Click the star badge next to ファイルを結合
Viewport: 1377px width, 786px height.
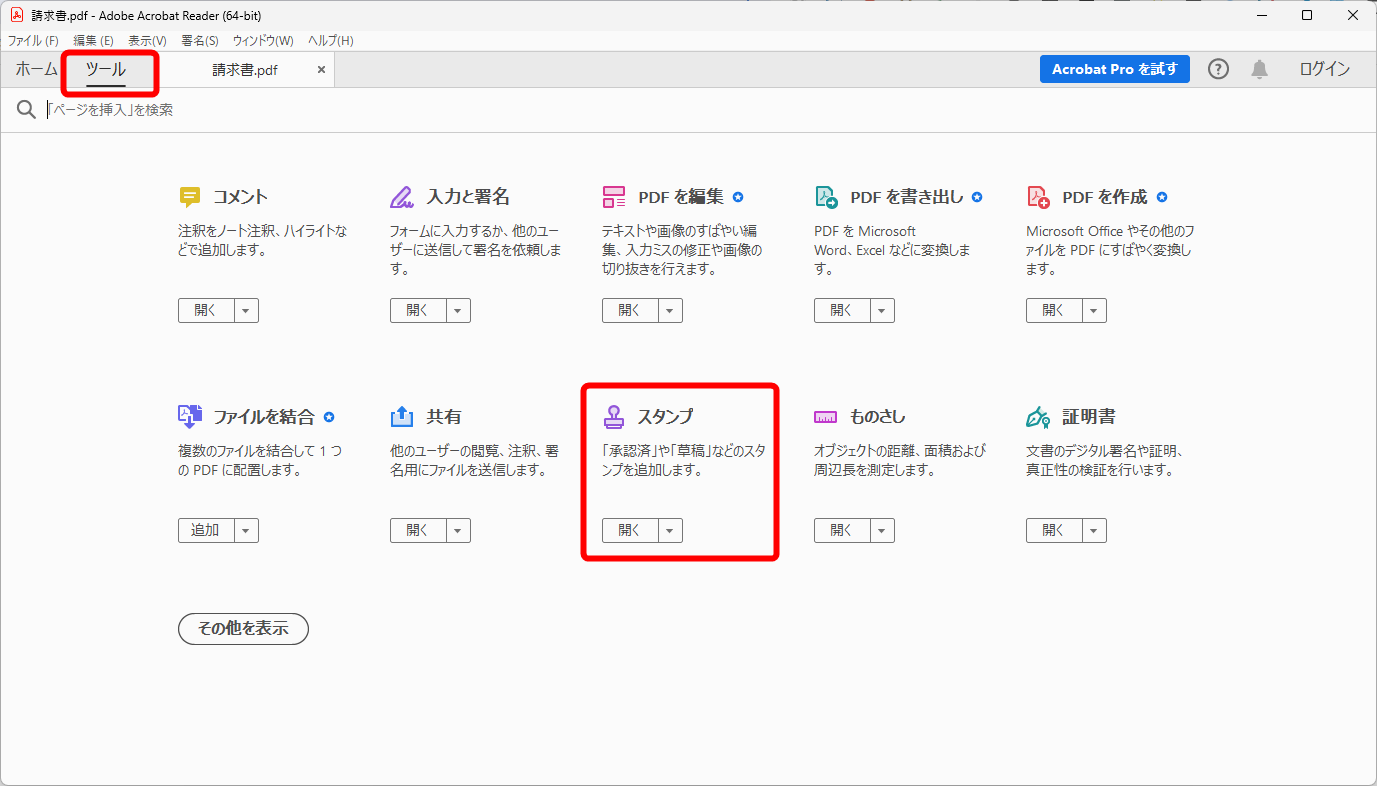pyautogui.click(x=329, y=417)
